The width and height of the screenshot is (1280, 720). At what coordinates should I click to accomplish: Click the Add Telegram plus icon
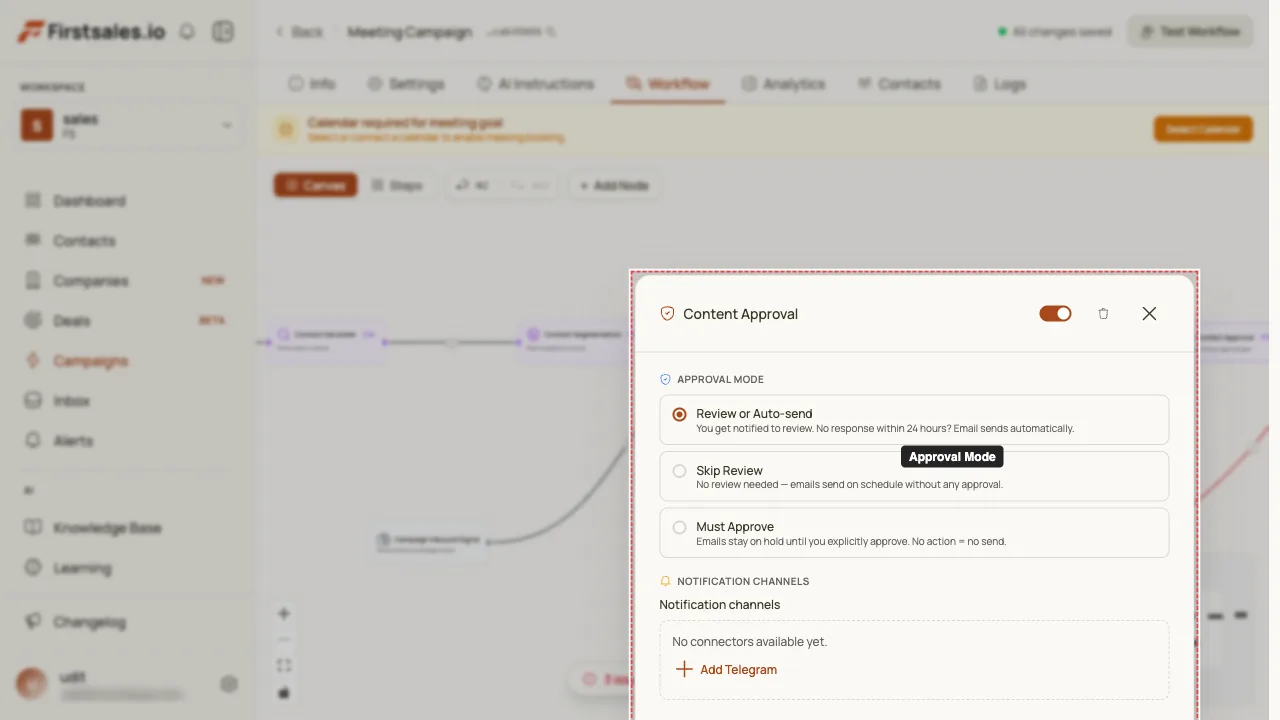(684, 670)
